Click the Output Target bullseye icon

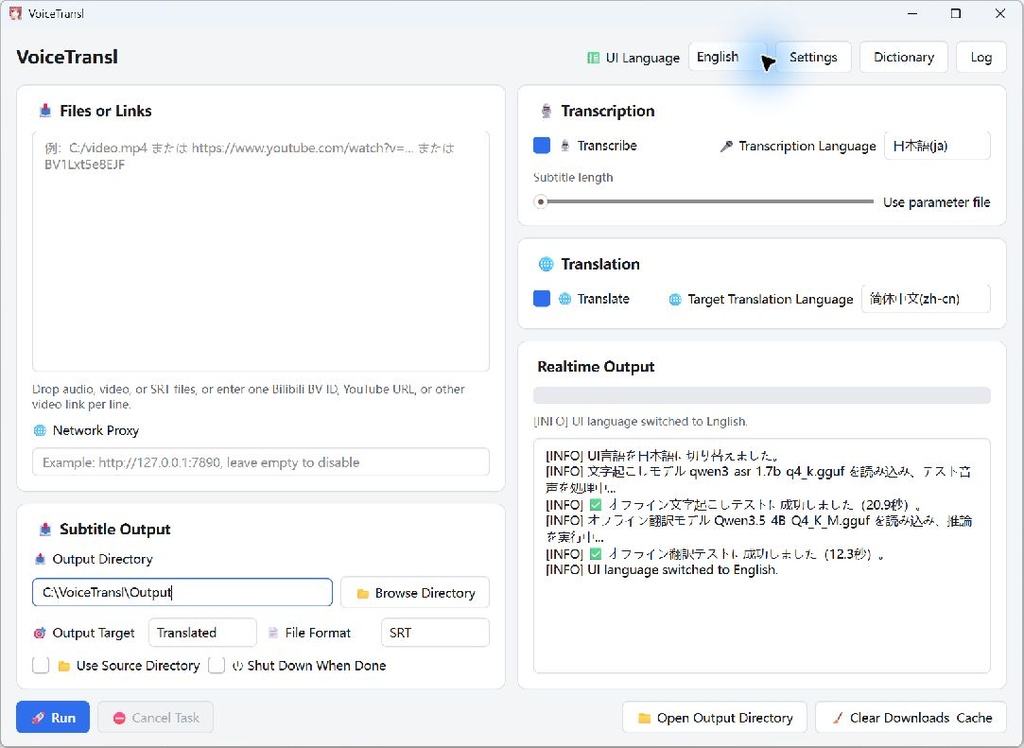coord(40,633)
